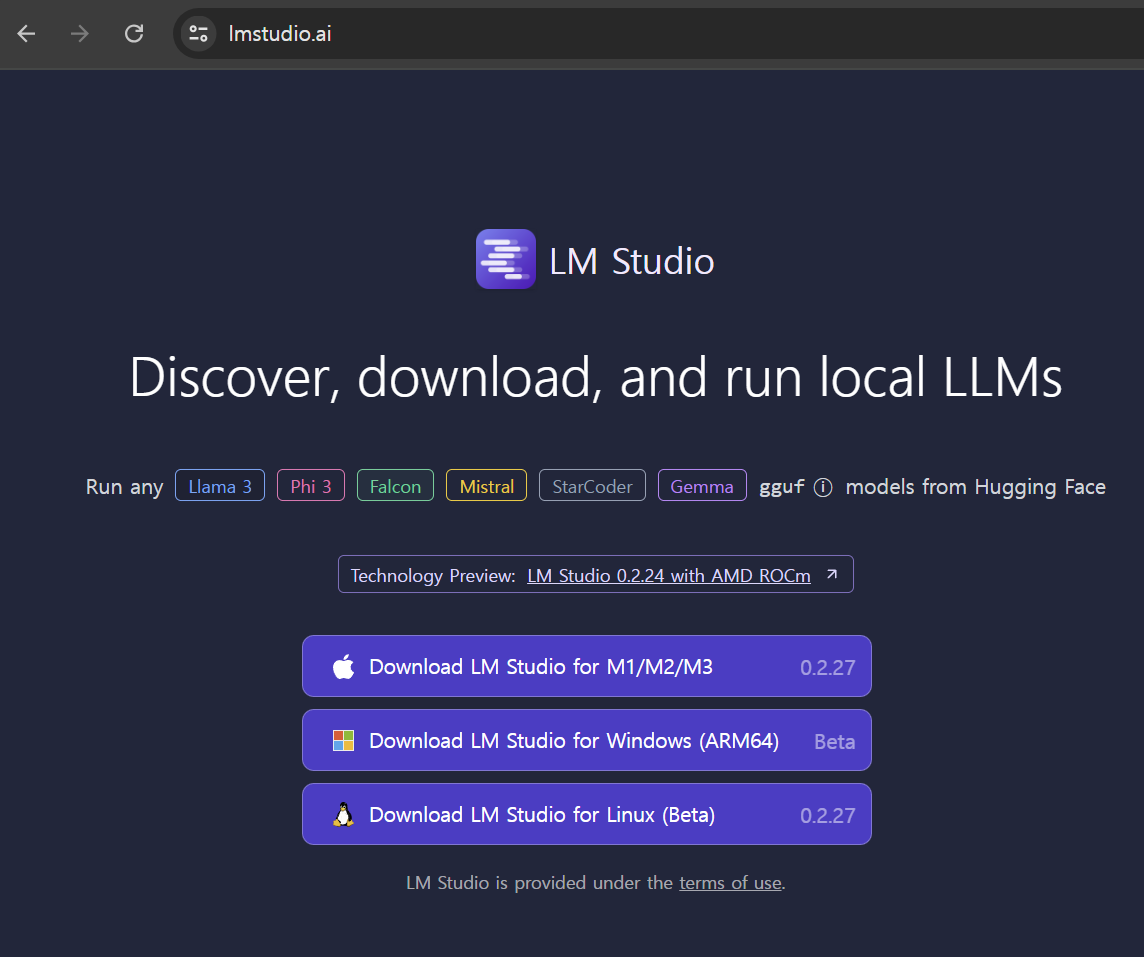
Task: Click the 0.2.27 version on Linux button
Action: pyautogui.click(x=827, y=815)
